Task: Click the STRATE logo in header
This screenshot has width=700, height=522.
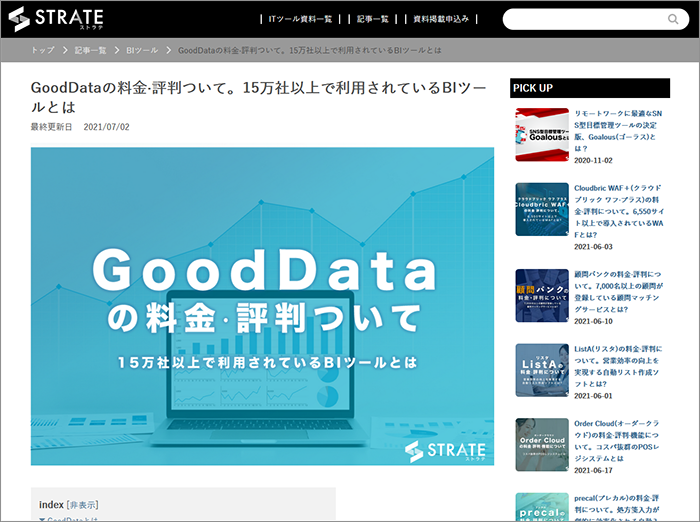Action: click(56, 19)
